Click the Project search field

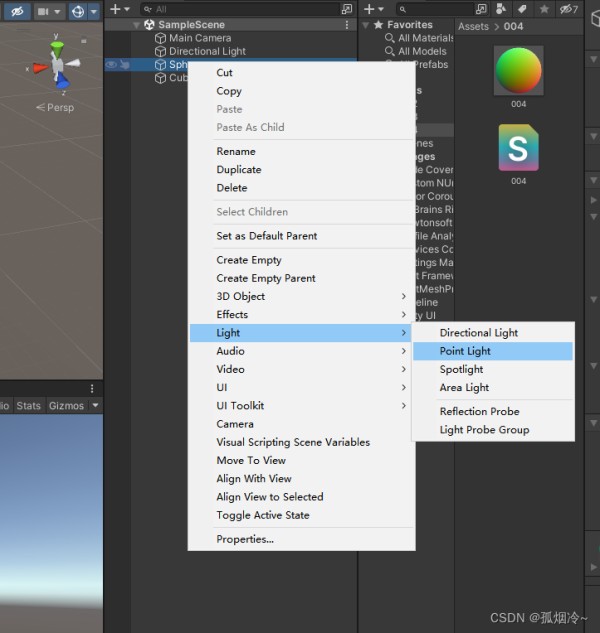click(434, 9)
